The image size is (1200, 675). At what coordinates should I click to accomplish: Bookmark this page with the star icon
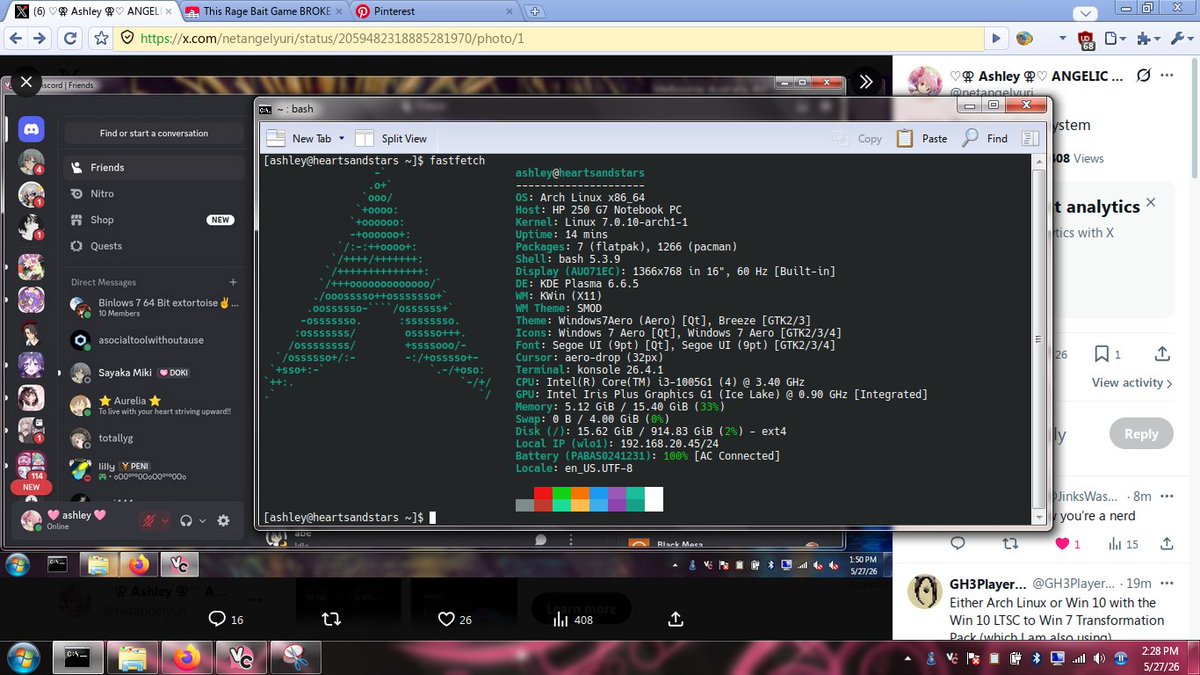(x=100, y=38)
